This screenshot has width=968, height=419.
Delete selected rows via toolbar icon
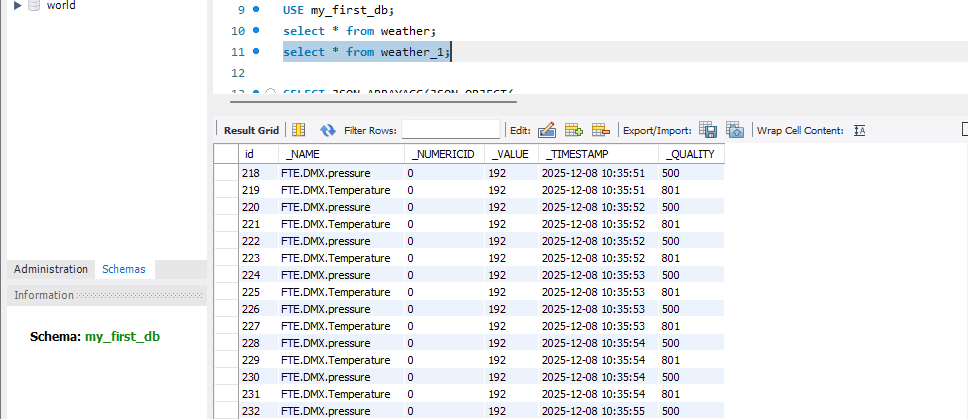(600, 130)
